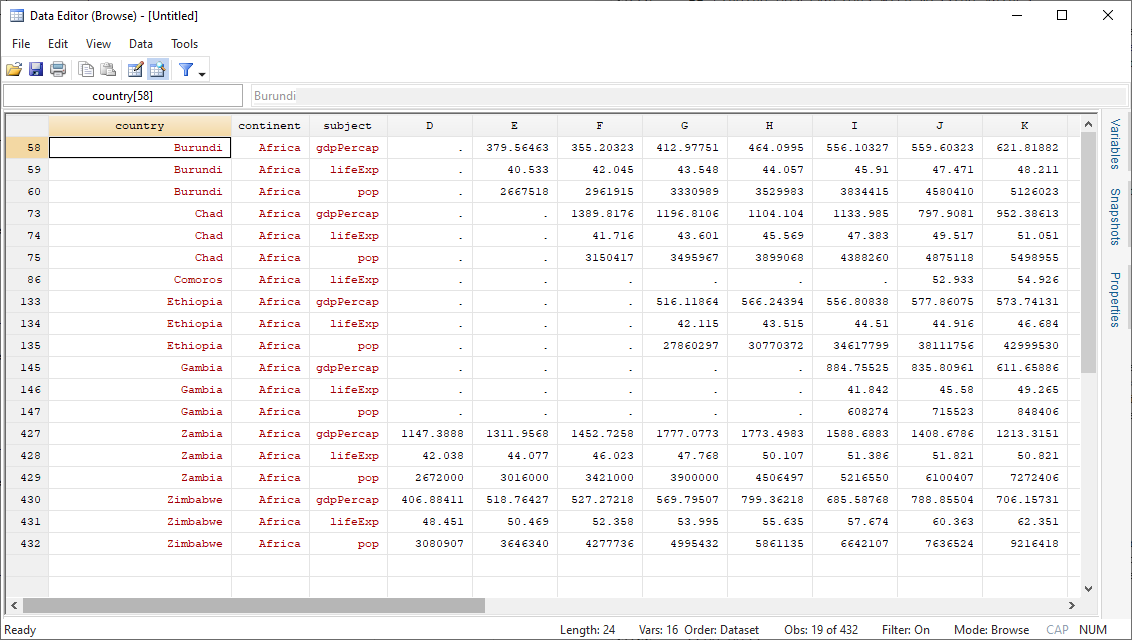This screenshot has height=640, width=1132.
Task: Click Vars: 16 status entry
Action: point(658,630)
